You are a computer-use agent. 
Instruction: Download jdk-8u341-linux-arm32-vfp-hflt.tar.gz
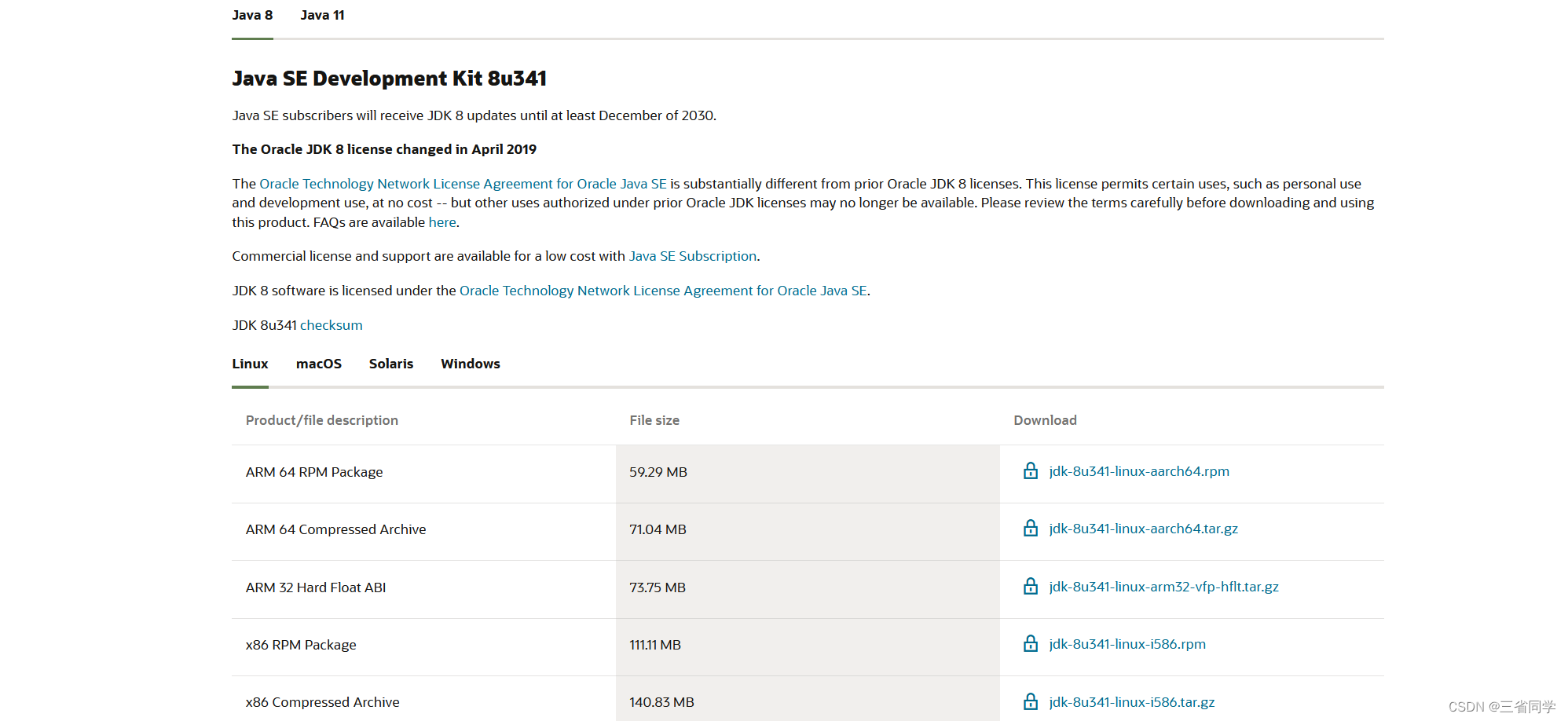click(1163, 587)
